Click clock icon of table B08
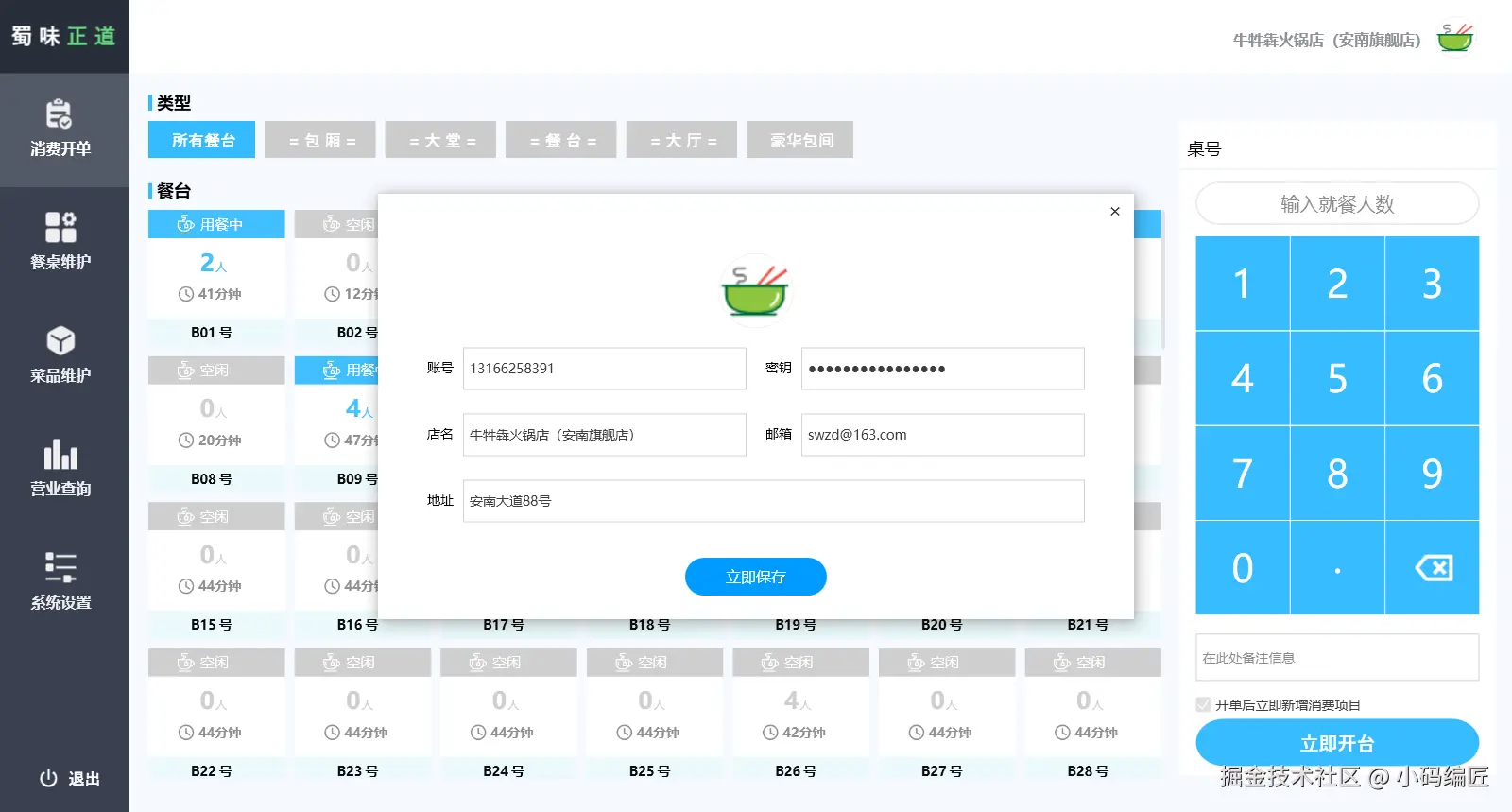This screenshot has height=812, width=1512. pyautogui.click(x=186, y=441)
